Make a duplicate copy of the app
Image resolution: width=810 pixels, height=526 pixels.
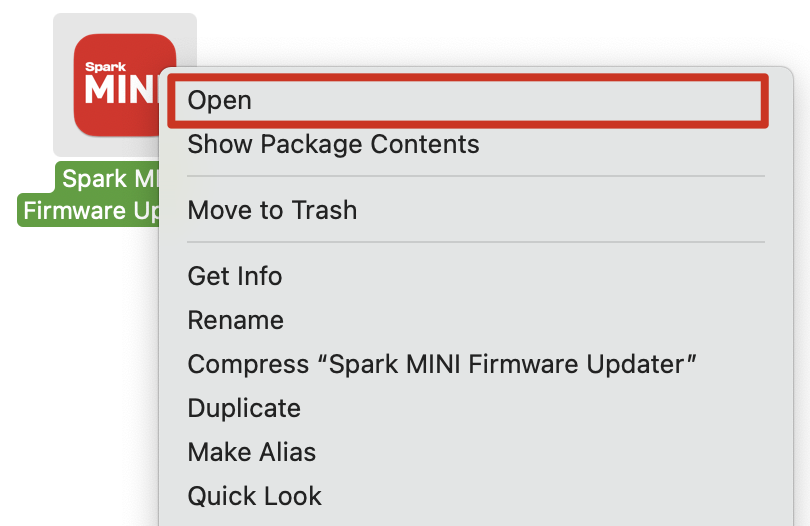[x=244, y=408]
